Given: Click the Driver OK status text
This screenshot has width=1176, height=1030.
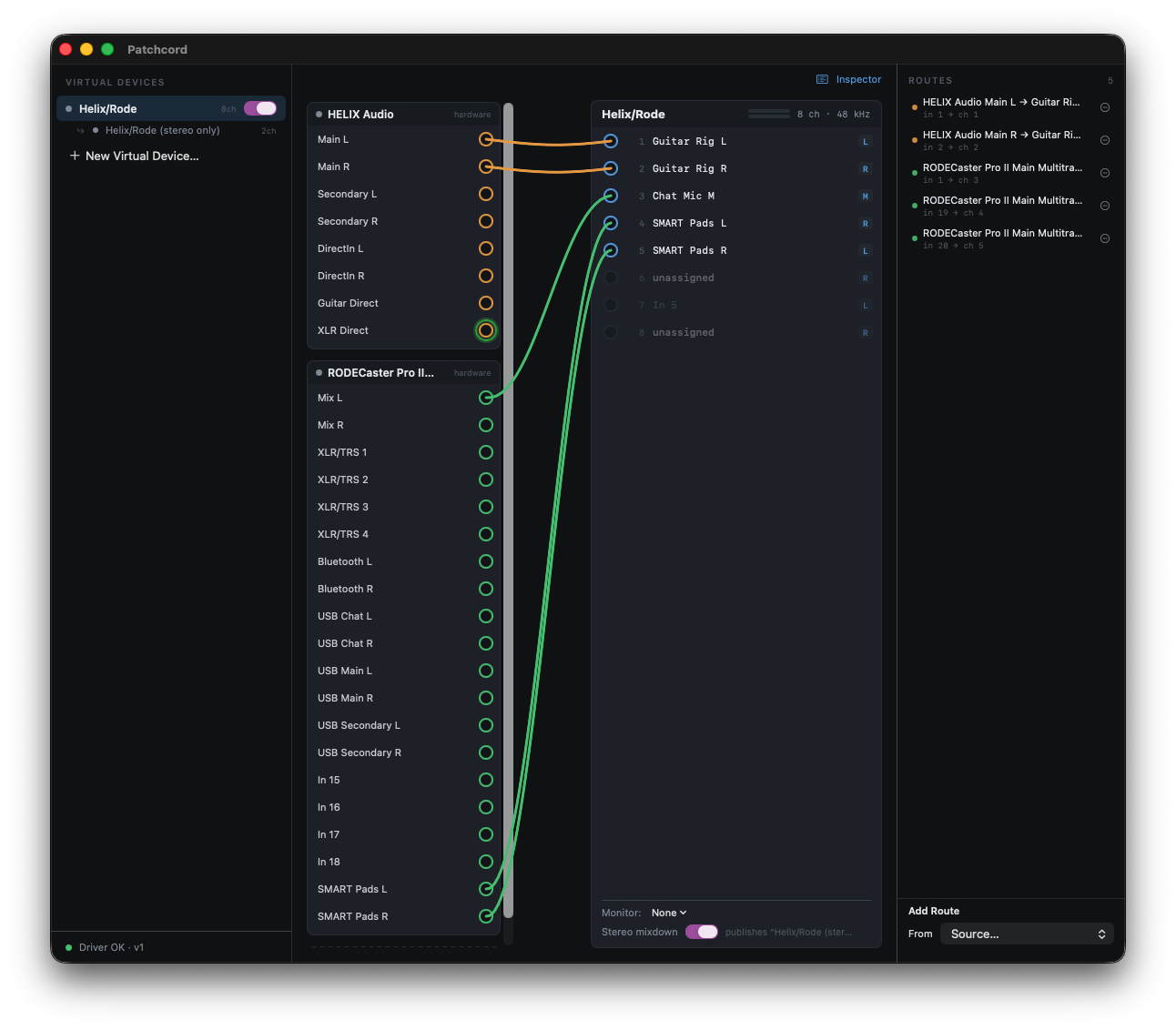Looking at the screenshot, I should tap(111, 947).
